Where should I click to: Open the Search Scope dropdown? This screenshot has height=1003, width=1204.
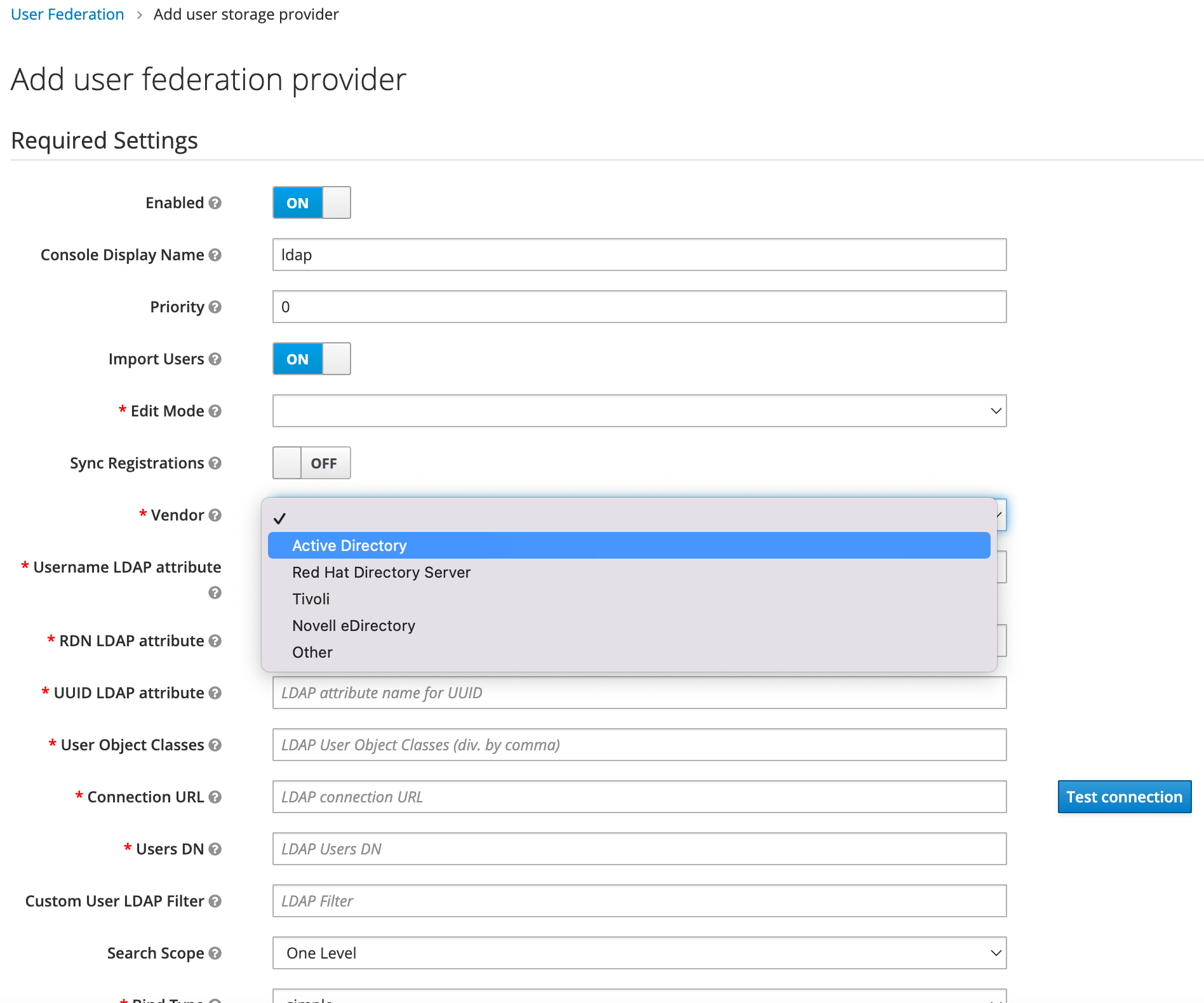tap(639, 953)
